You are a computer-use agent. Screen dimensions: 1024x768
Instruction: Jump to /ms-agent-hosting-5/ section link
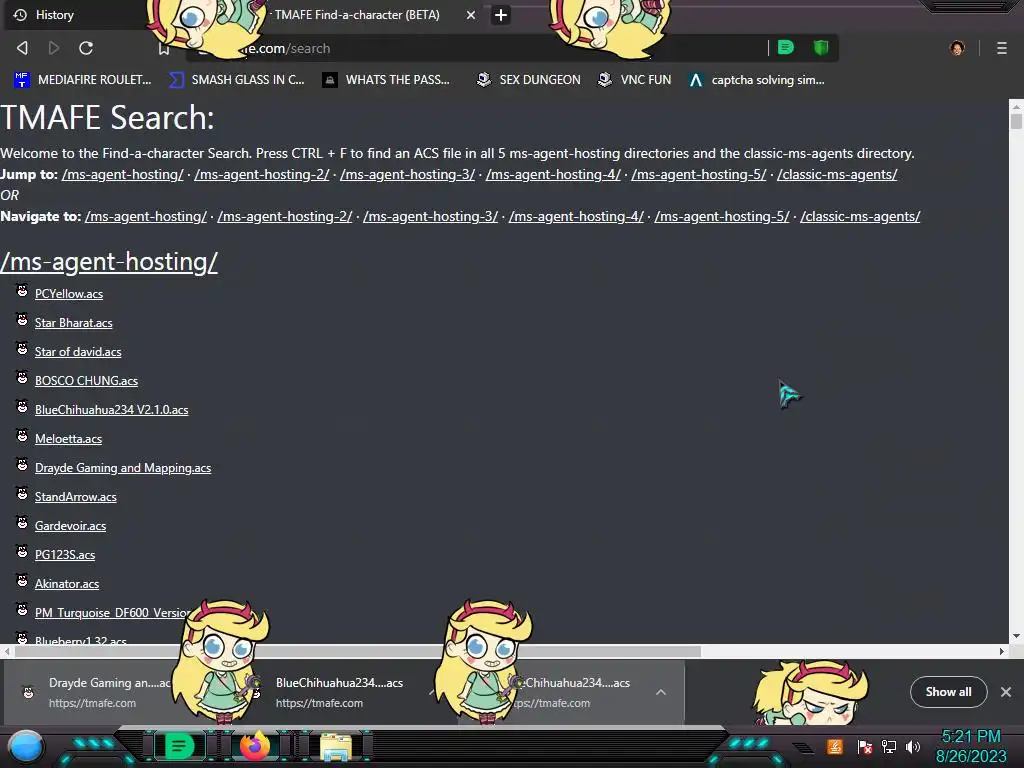coord(699,174)
